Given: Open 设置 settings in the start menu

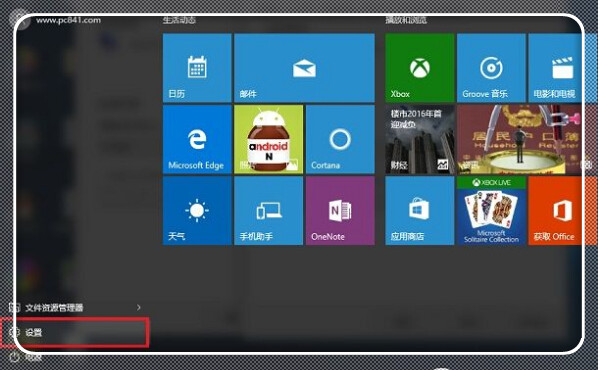Looking at the screenshot, I should tap(75, 333).
